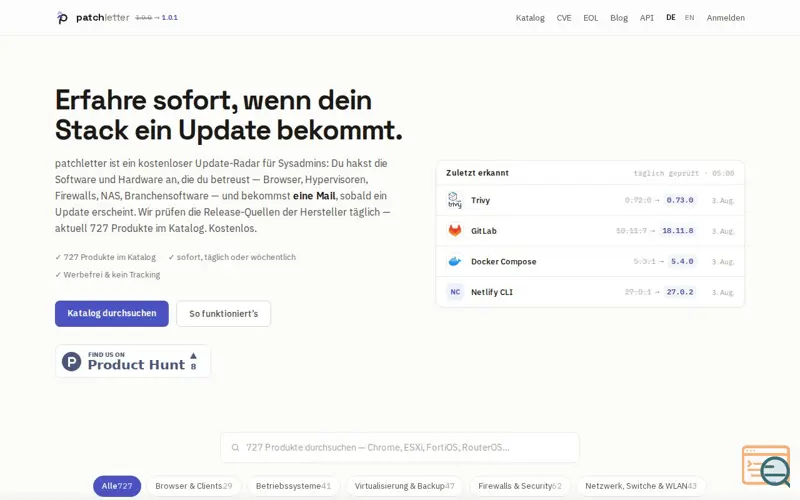Click the bold eine Mail text

coord(314,196)
